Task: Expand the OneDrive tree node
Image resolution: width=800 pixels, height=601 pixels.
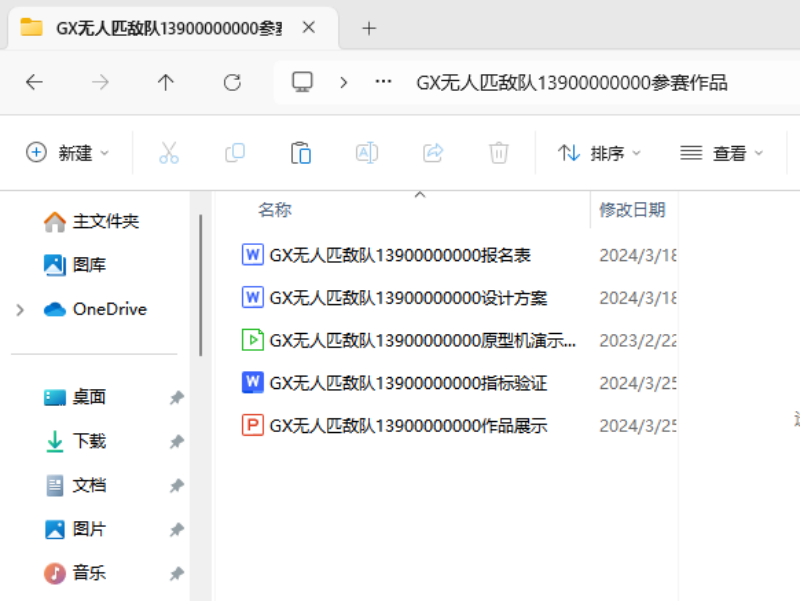Action: point(20,310)
